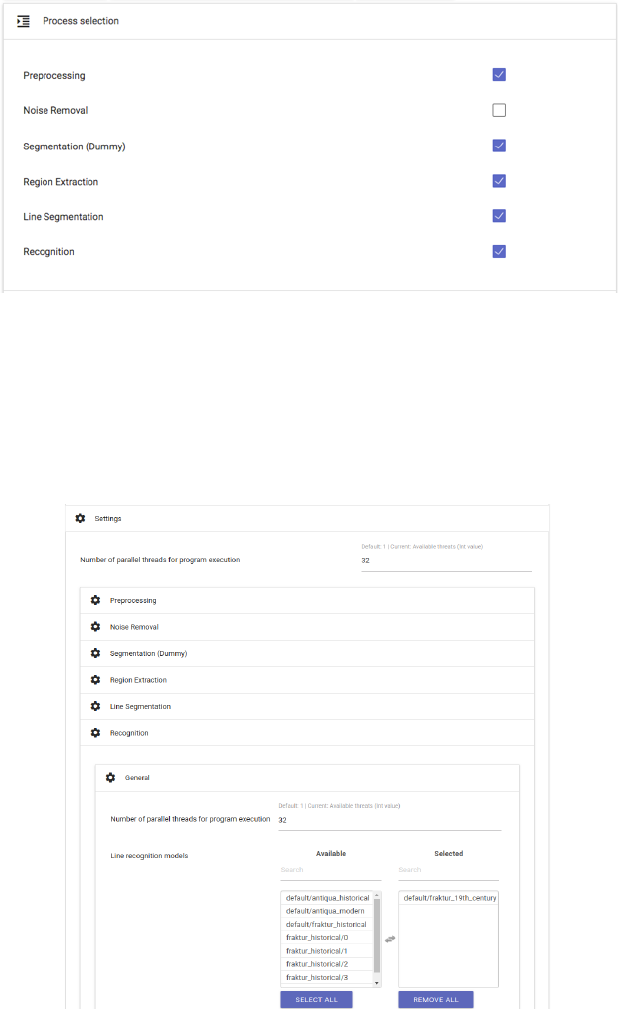Select default/antiqua_modern in the Available list
The image size is (618, 1009).
[x=325, y=911]
